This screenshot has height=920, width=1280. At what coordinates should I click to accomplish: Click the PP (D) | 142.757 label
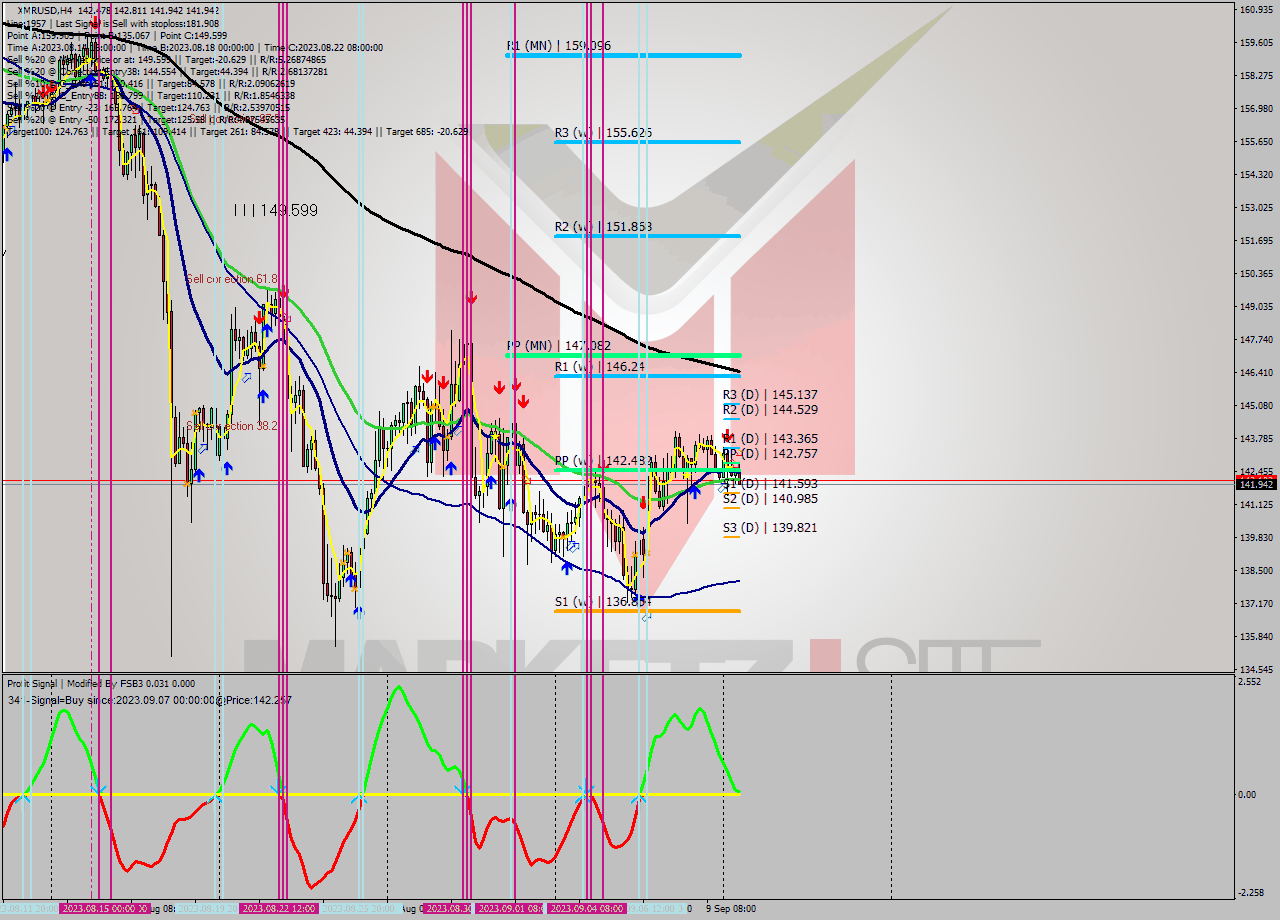(770, 453)
